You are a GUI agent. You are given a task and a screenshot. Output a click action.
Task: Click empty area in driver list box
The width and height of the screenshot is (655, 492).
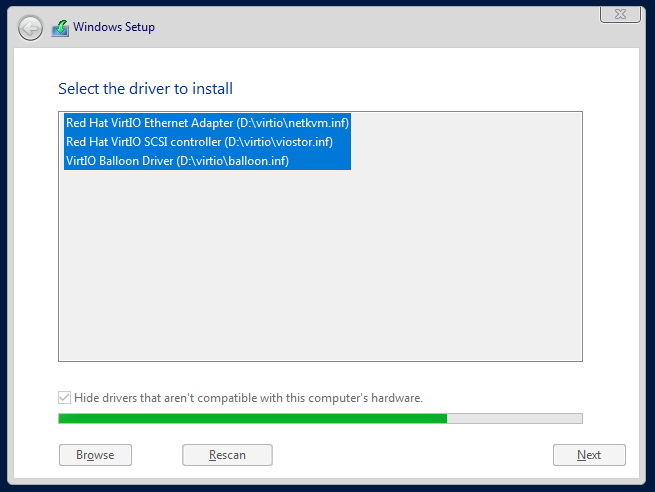[x=320, y=267]
